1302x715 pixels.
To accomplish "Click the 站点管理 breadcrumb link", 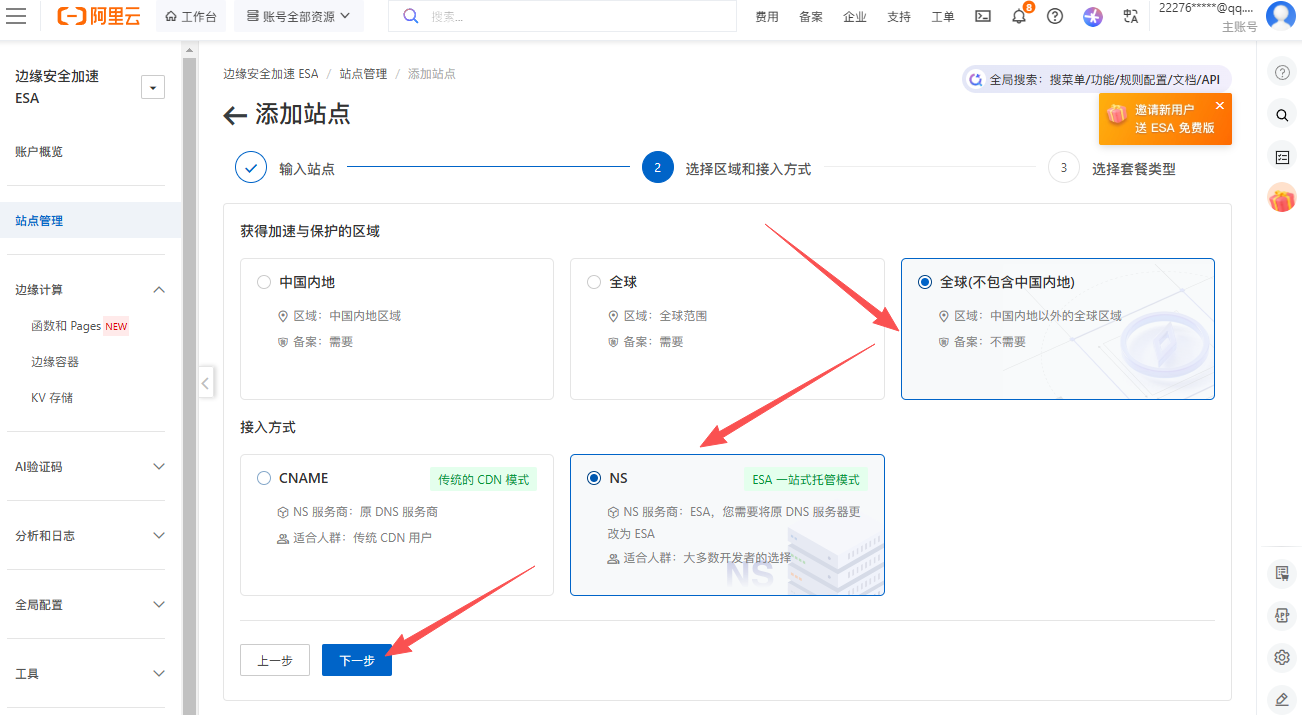I will [363, 74].
